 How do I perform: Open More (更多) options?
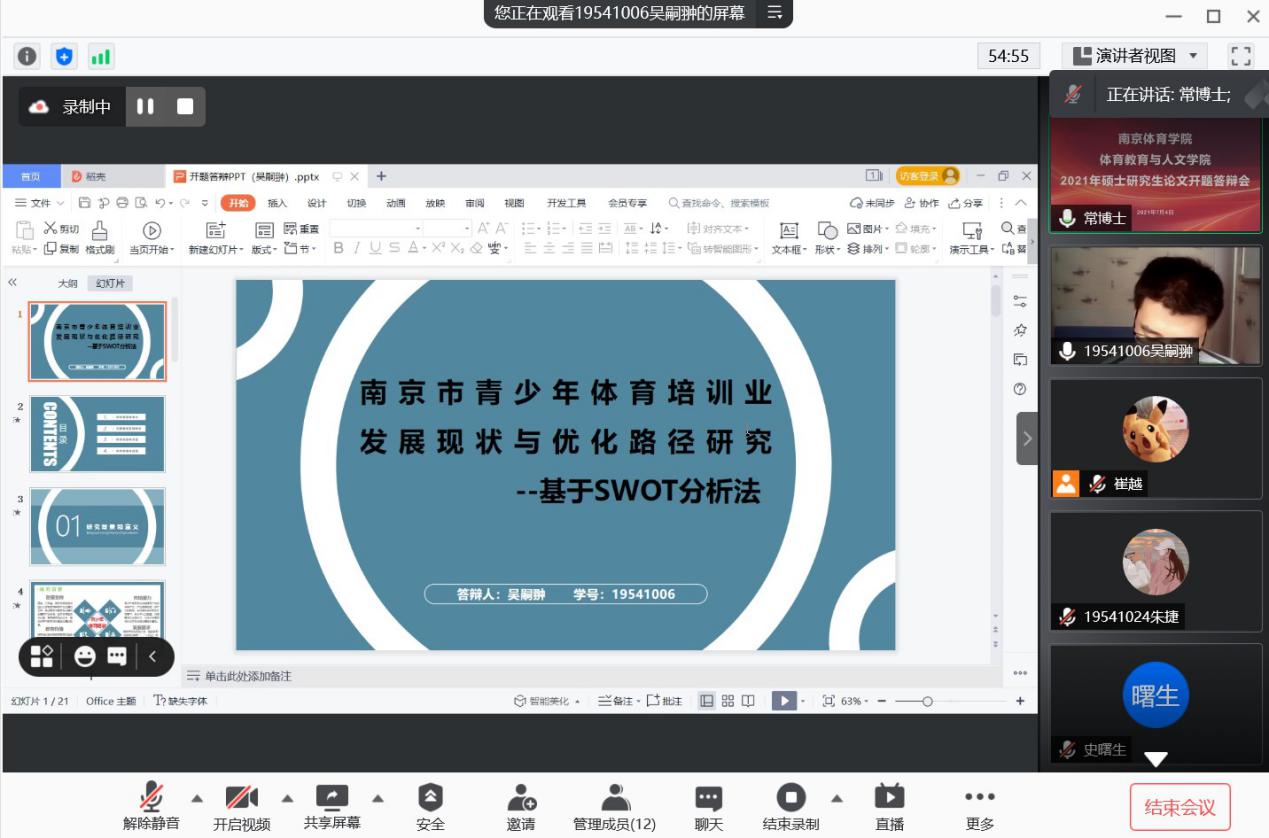(979, 807)
